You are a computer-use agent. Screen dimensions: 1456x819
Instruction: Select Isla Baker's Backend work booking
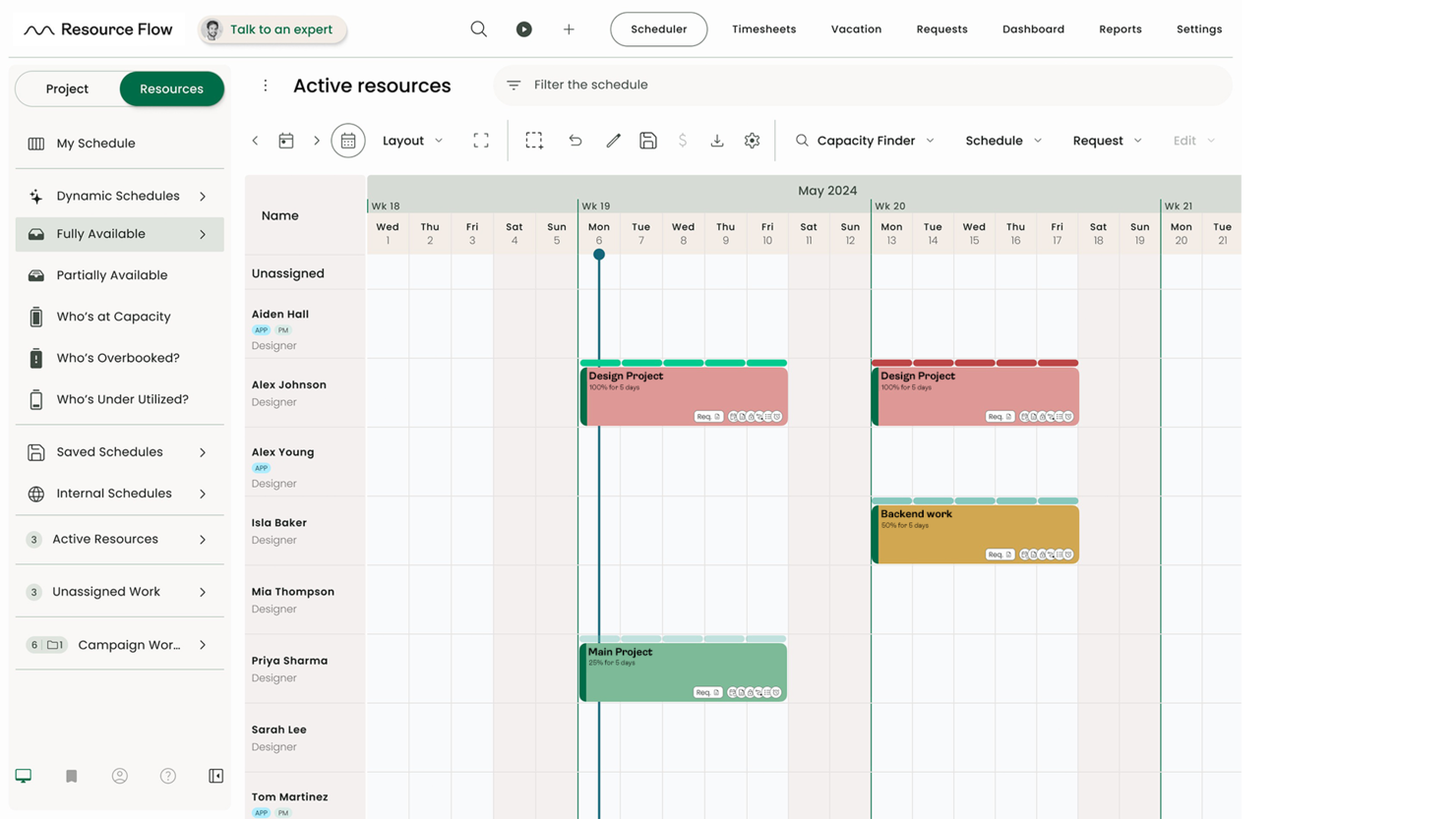(x=975, y=534)
